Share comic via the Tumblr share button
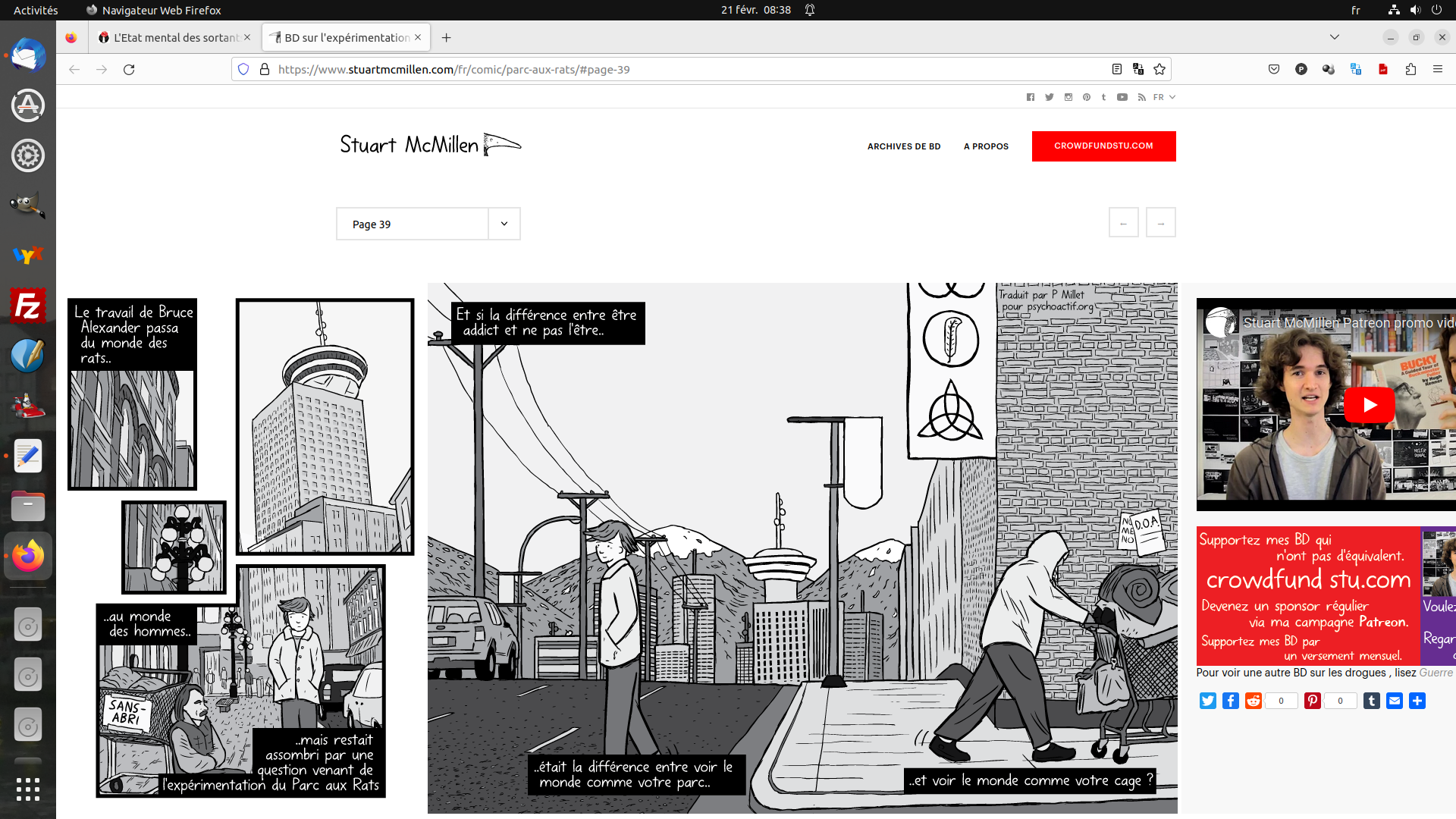The width and height of the screenshot is (1456, 819). pyautogui.click(x=1372, y=701)
